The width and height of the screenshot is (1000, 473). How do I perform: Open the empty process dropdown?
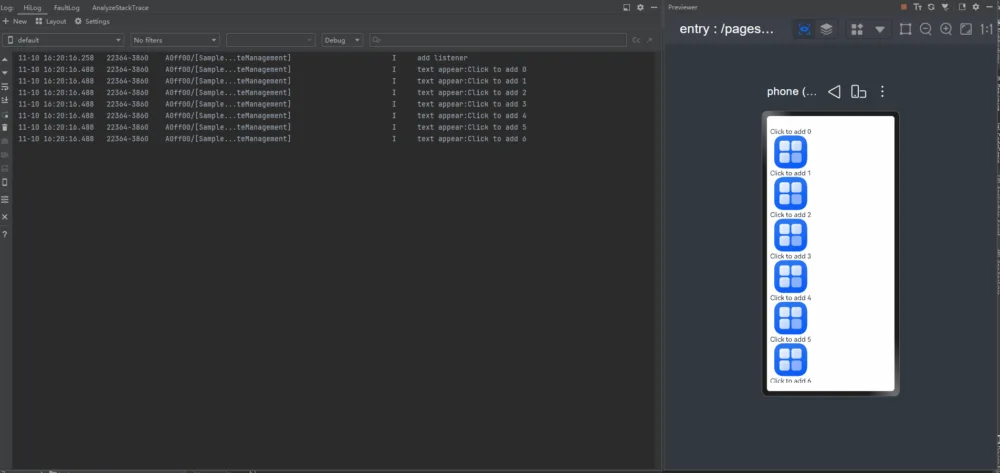click(270, 40)
